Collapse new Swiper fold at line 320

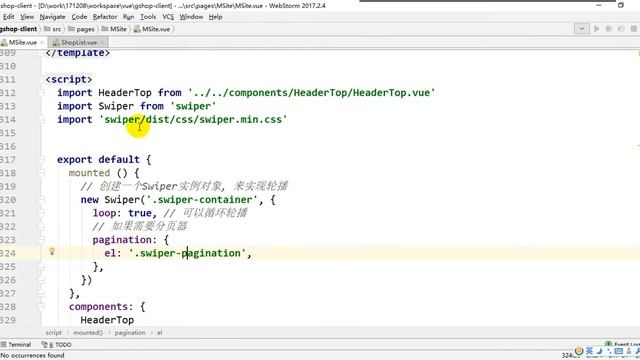[41, 200]
